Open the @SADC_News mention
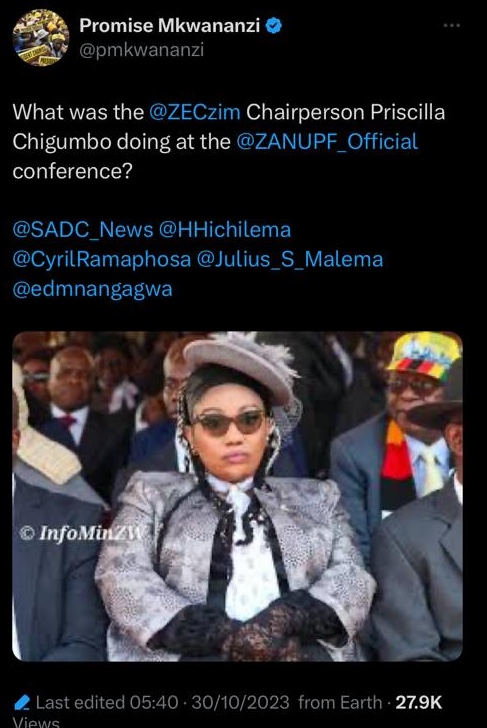This screenshot has width=487, height=728. click(x=83, y=230)
